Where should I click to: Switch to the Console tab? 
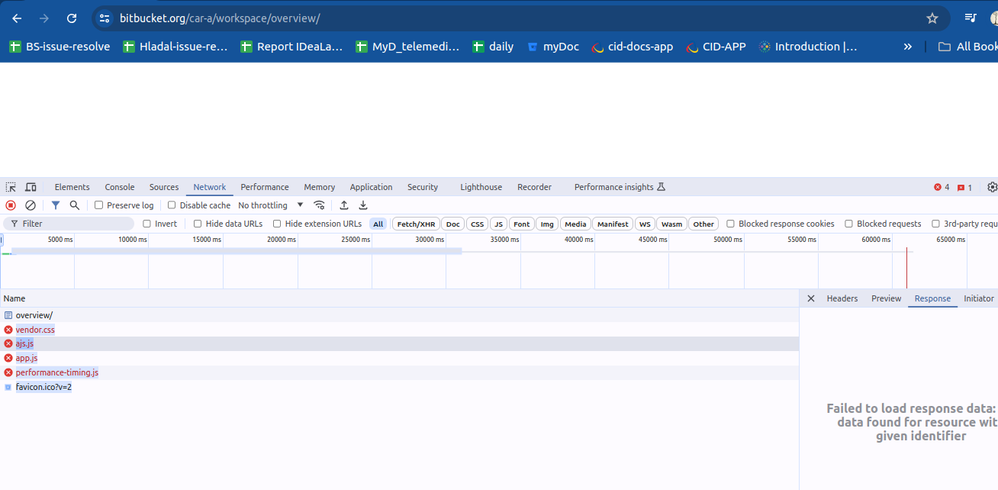(120, 187)
